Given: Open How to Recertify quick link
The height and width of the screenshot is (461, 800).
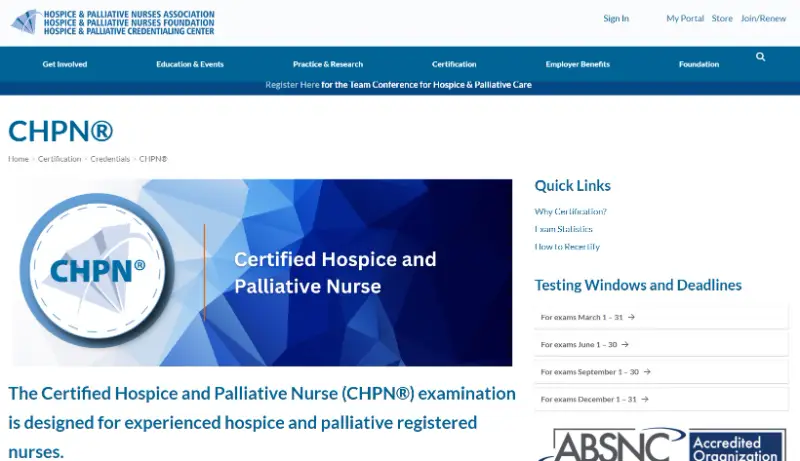Looking at the screenshot, I should coord(567,247).
